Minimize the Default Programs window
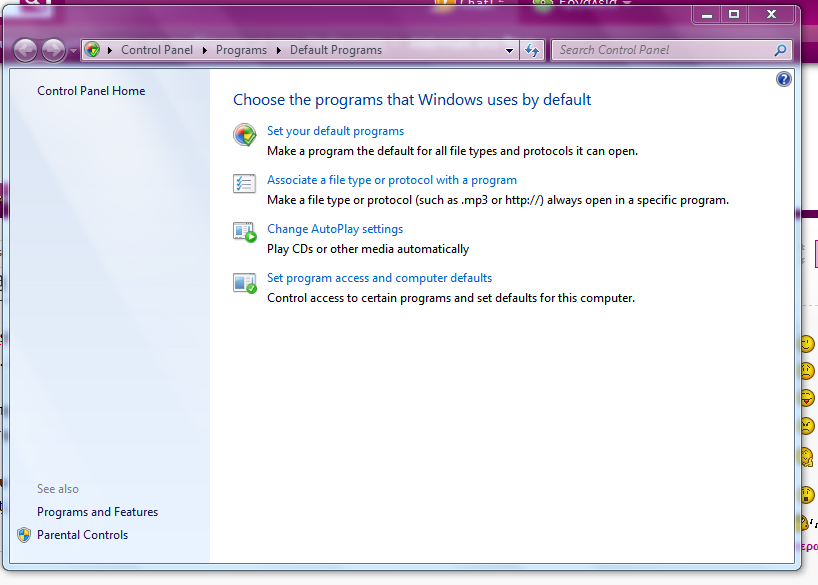 [x=707, y=15]
